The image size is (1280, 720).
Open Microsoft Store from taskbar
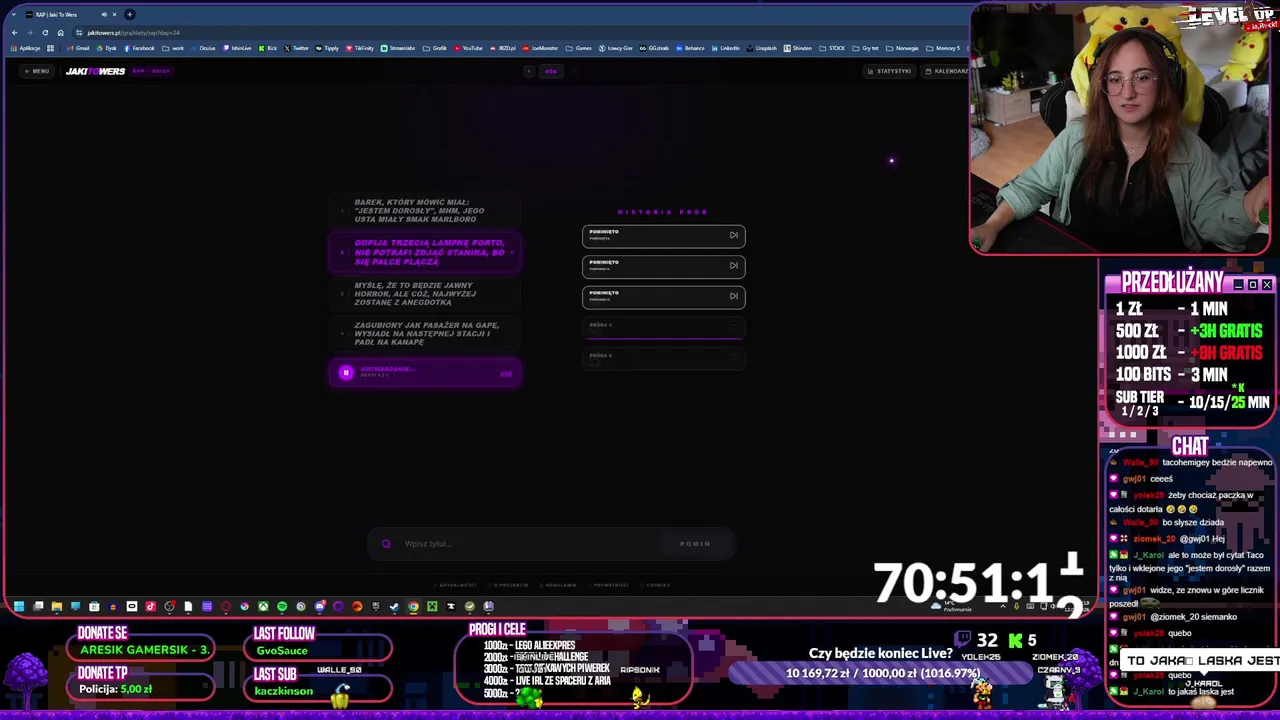click(x=94, y=606)
